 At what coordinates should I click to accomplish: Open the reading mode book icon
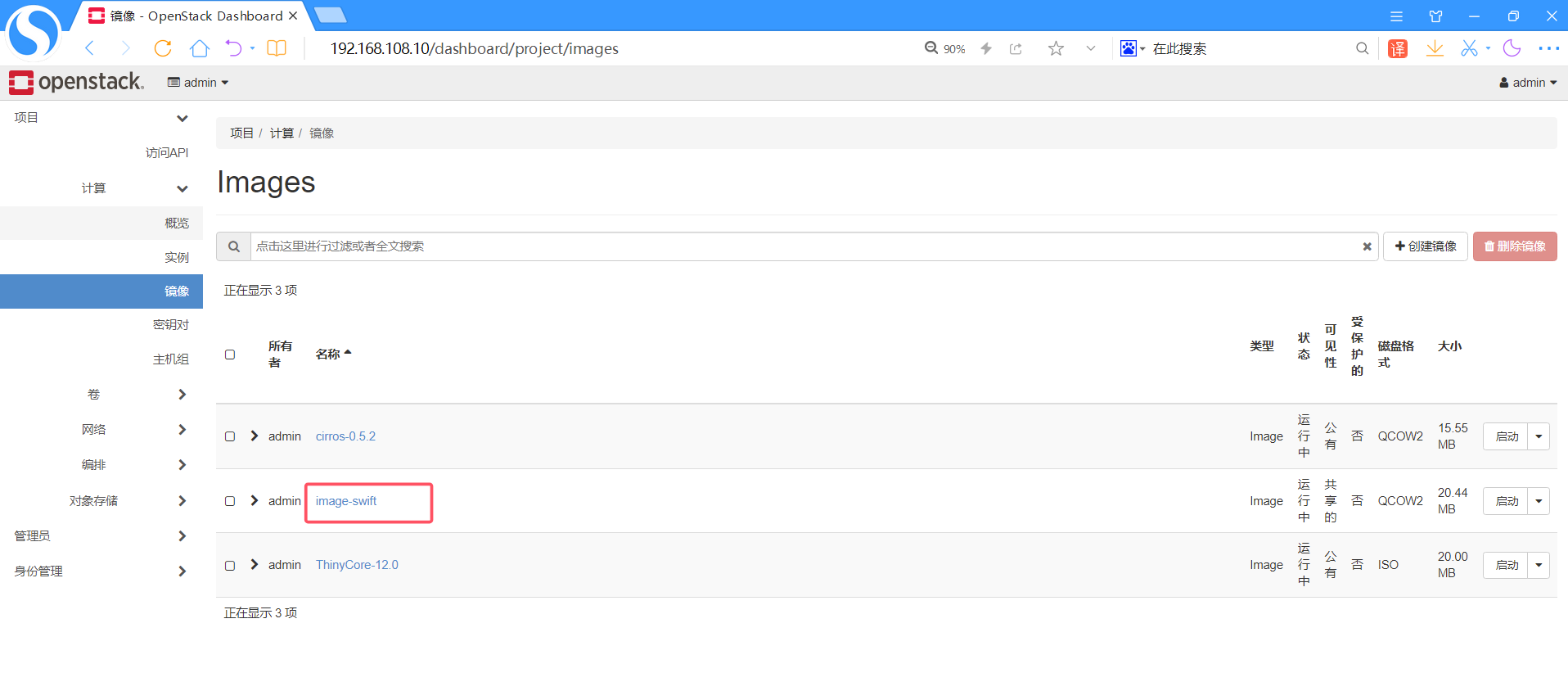coord(277,48)
